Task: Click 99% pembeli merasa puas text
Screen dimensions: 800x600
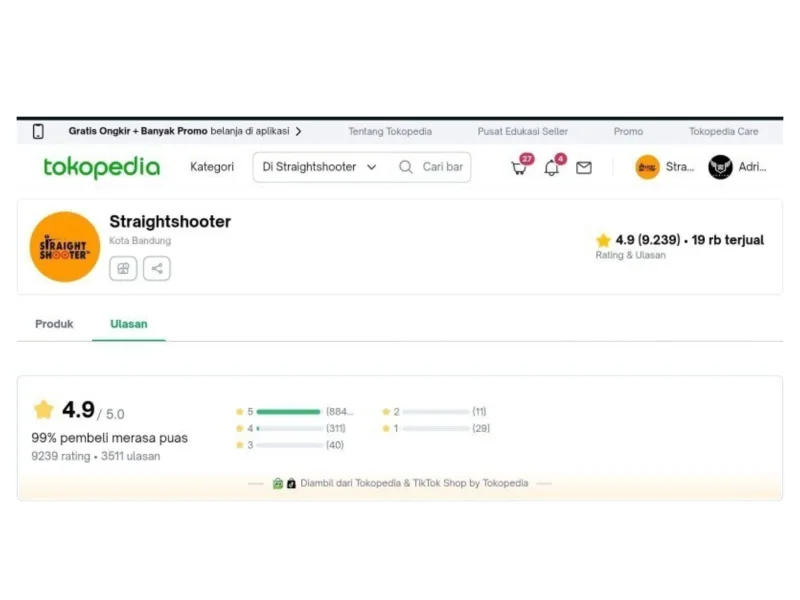Action: pos(110,438)
